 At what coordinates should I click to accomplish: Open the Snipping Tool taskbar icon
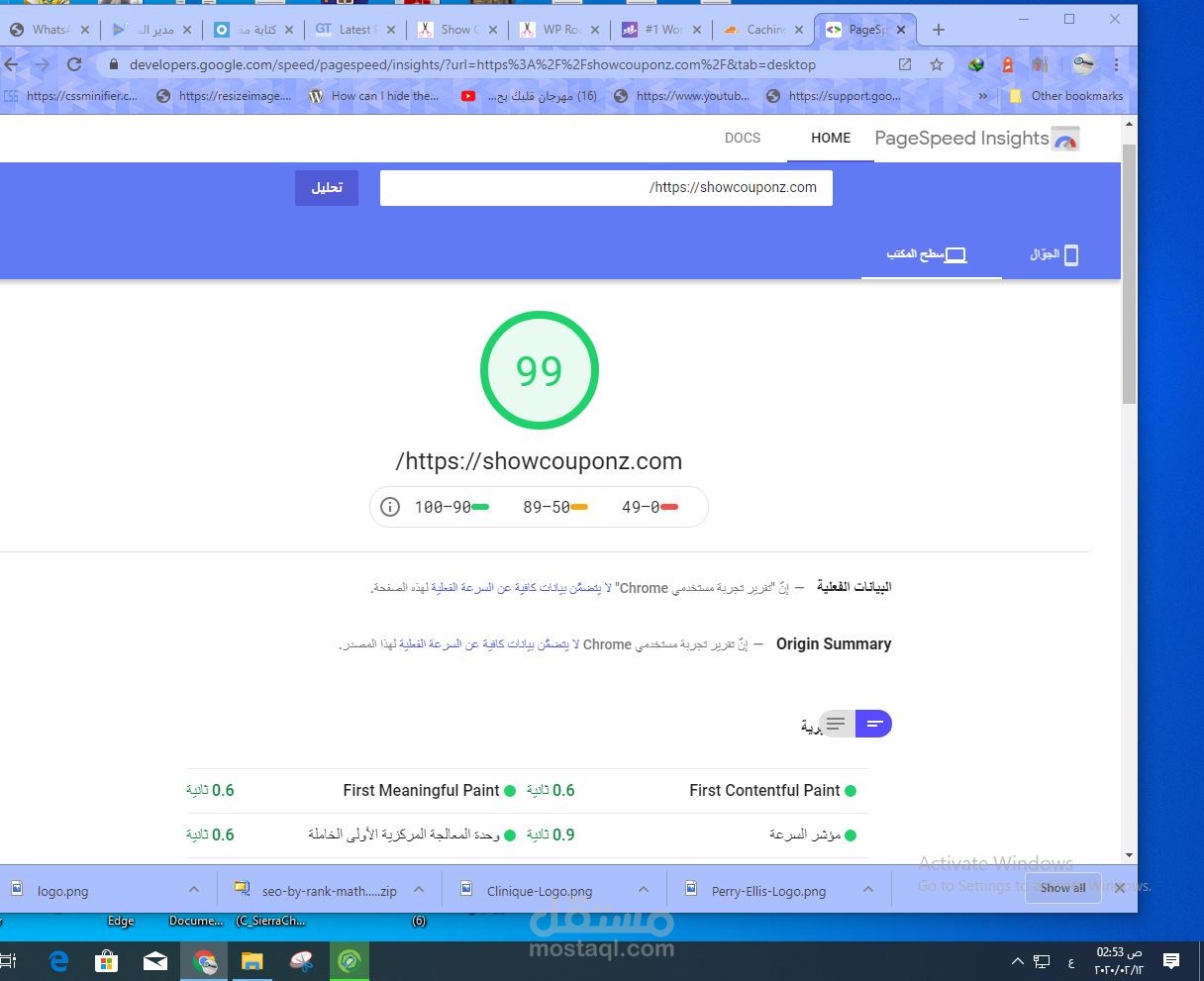[x=301, y=960]
